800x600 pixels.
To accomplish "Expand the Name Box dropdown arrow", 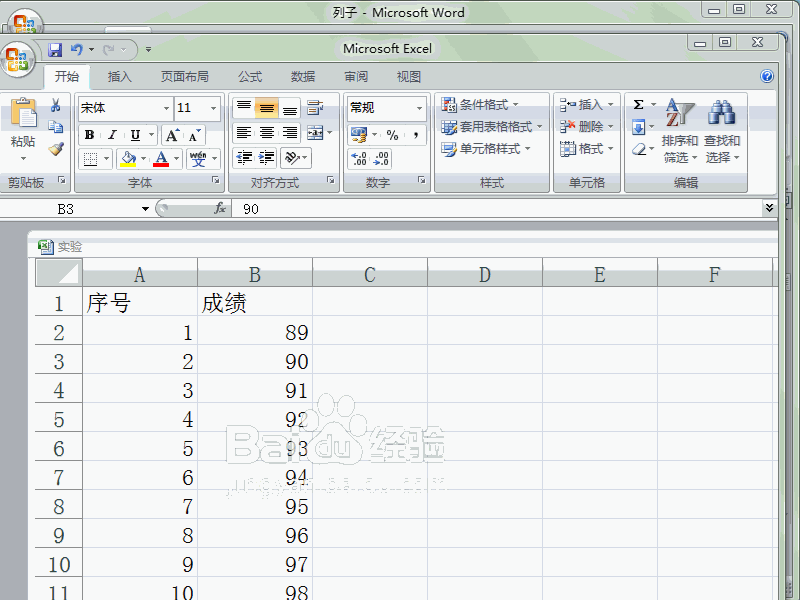I will click(145, 209).
